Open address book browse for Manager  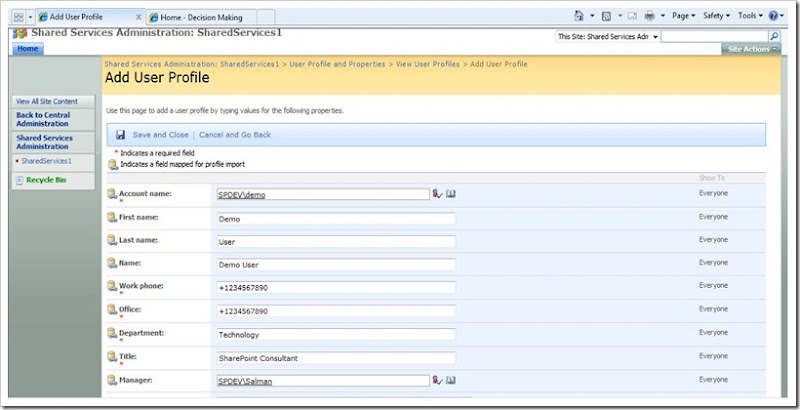tap(451, 380)
